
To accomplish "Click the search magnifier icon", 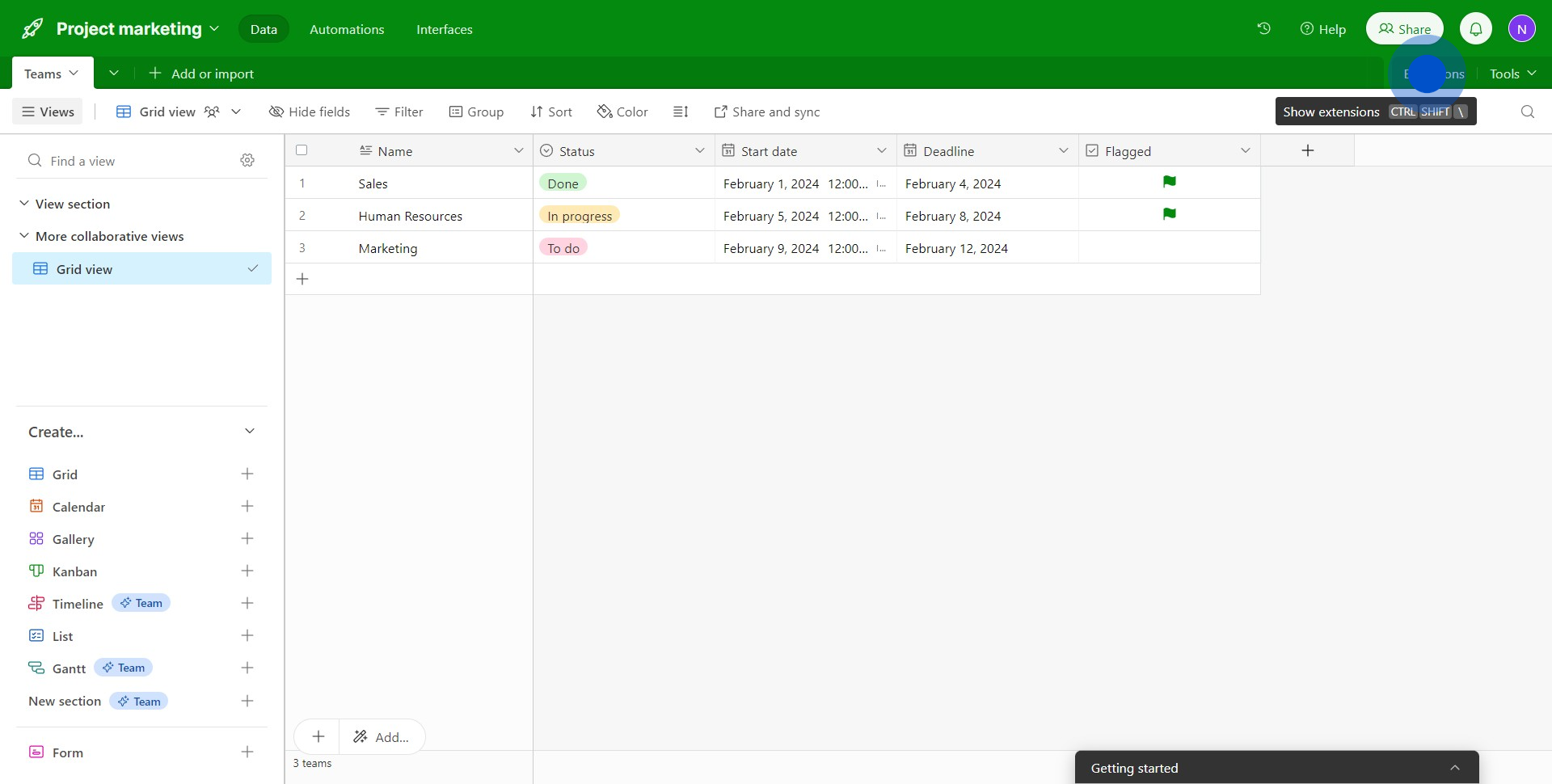I will 1527,112.
